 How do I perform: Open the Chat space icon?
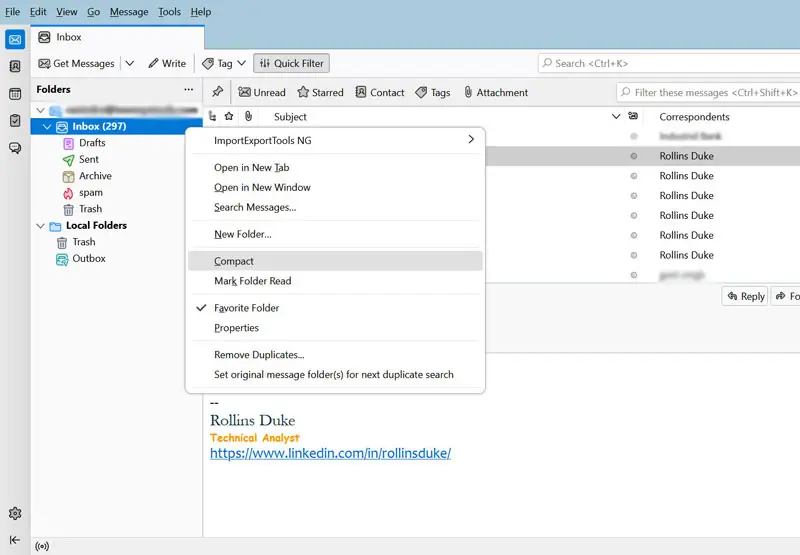15,148
